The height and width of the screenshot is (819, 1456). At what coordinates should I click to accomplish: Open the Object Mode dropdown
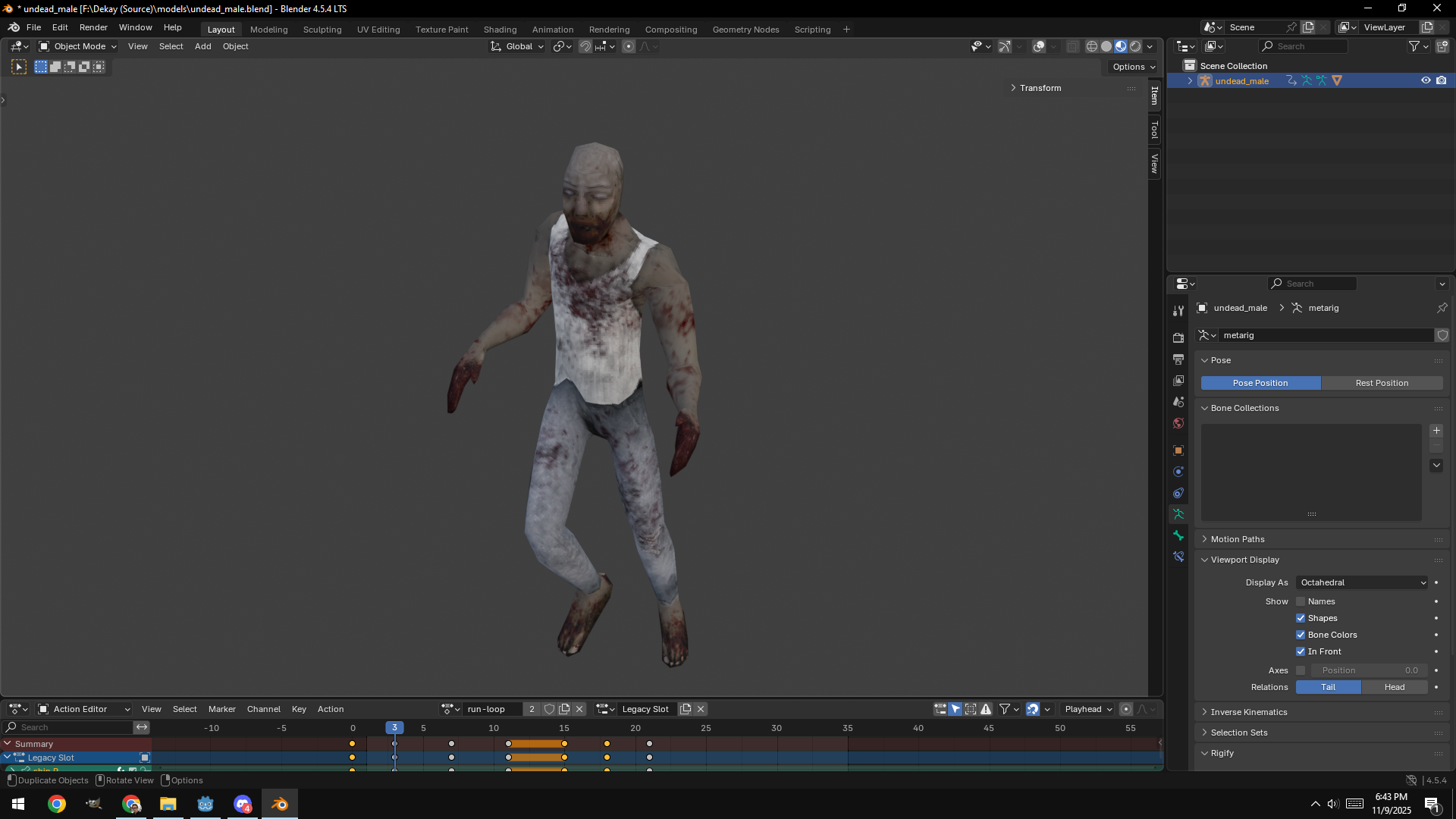[78, 46]
